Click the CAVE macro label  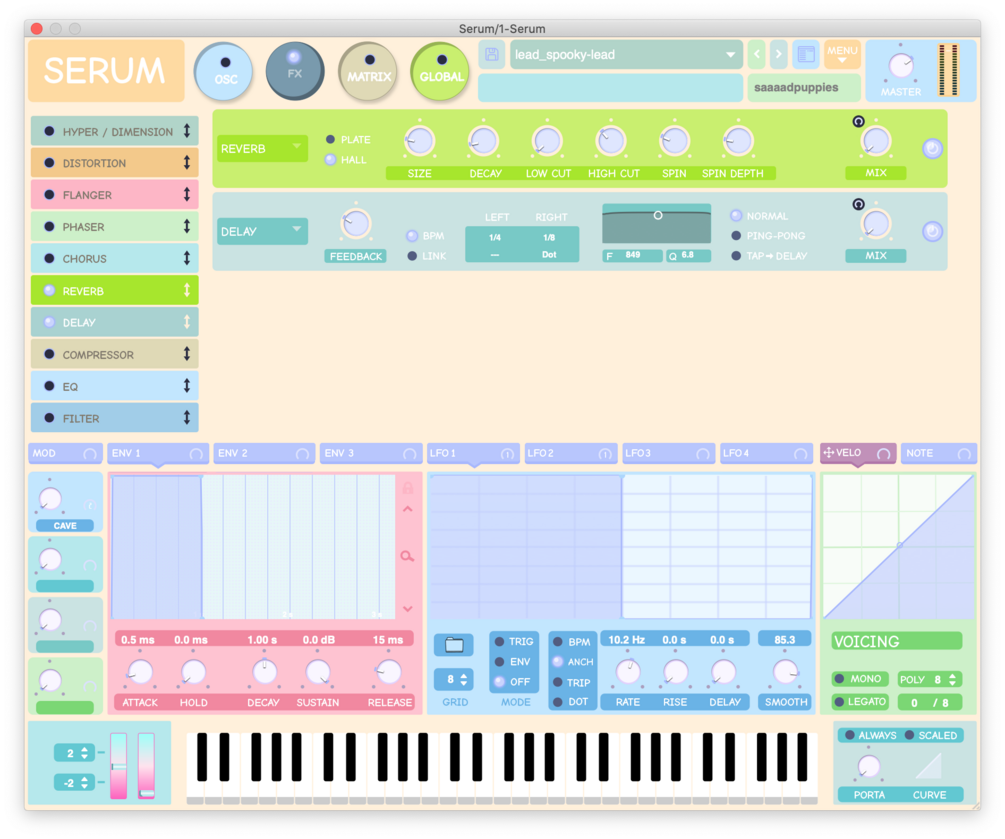65,526
